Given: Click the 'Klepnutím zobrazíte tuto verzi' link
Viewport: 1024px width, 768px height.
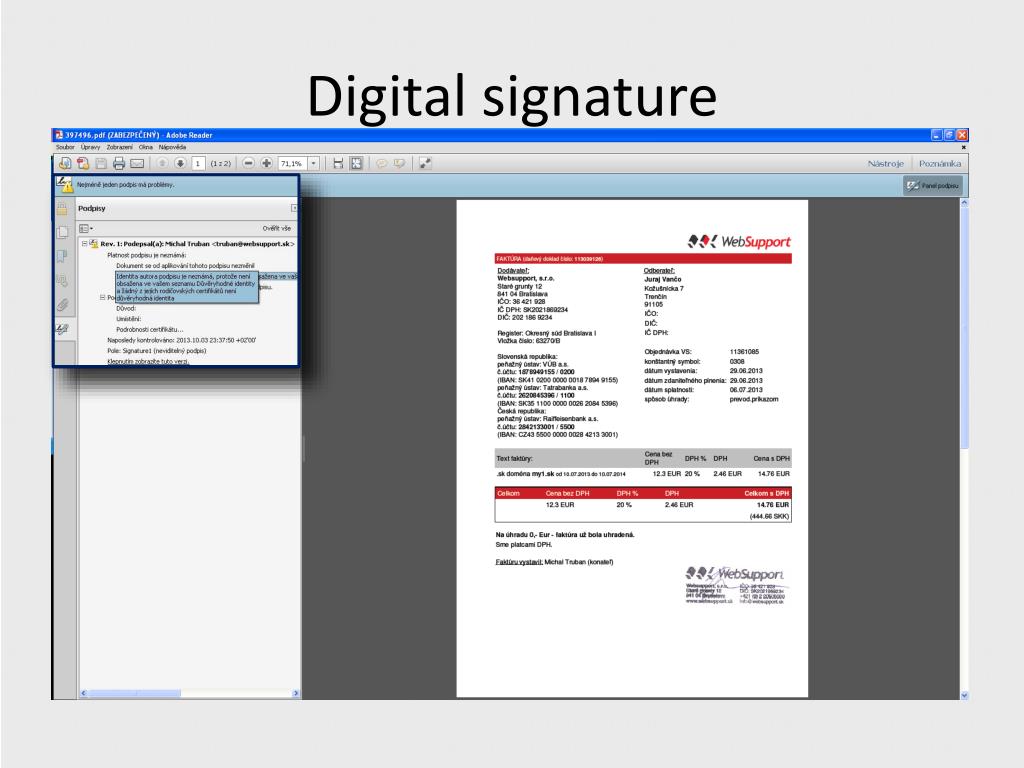Looking at the screenshot, I should [x=148, y=361].
